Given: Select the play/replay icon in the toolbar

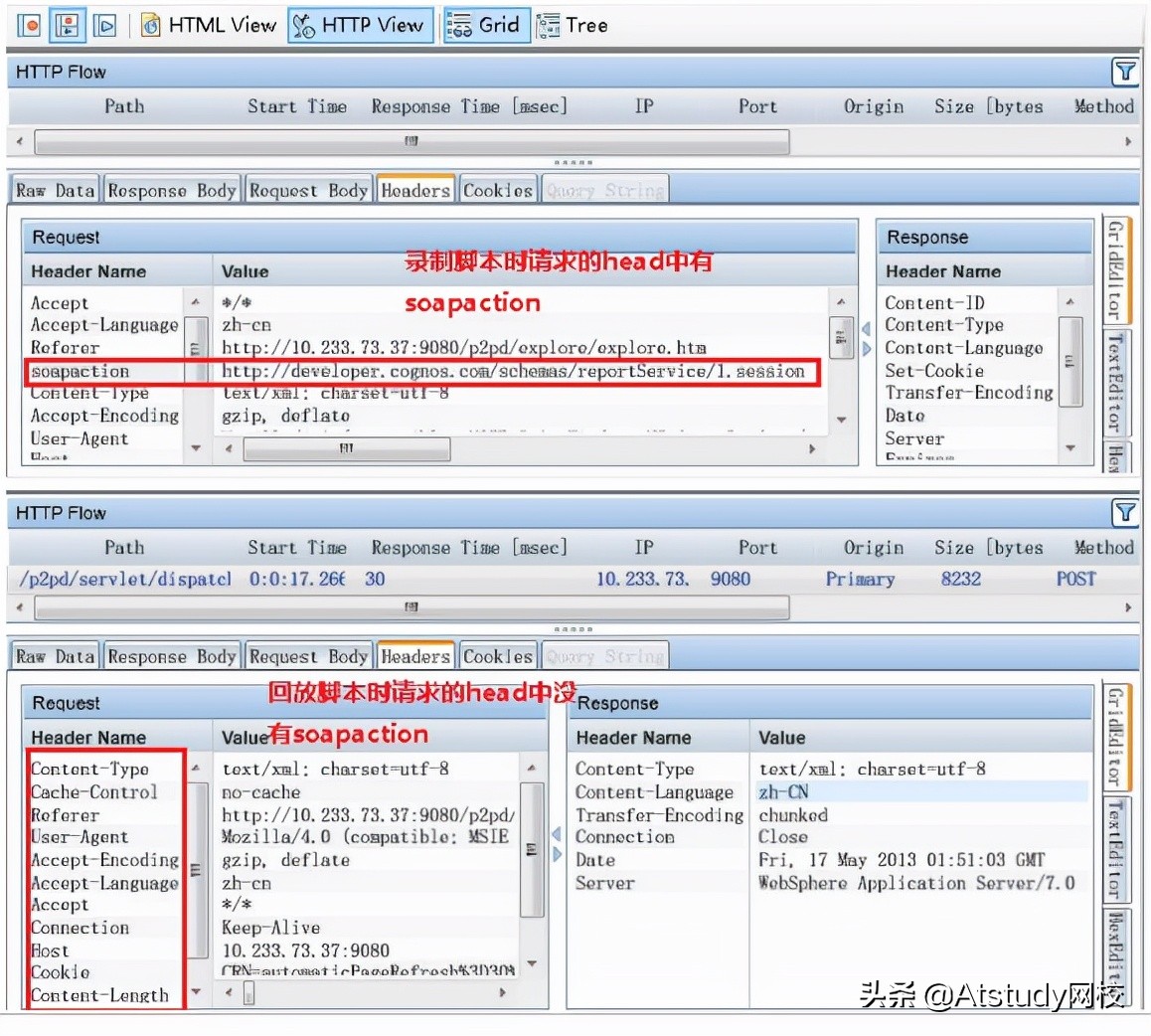Looking at the screenshot, I should pos(105,25).
